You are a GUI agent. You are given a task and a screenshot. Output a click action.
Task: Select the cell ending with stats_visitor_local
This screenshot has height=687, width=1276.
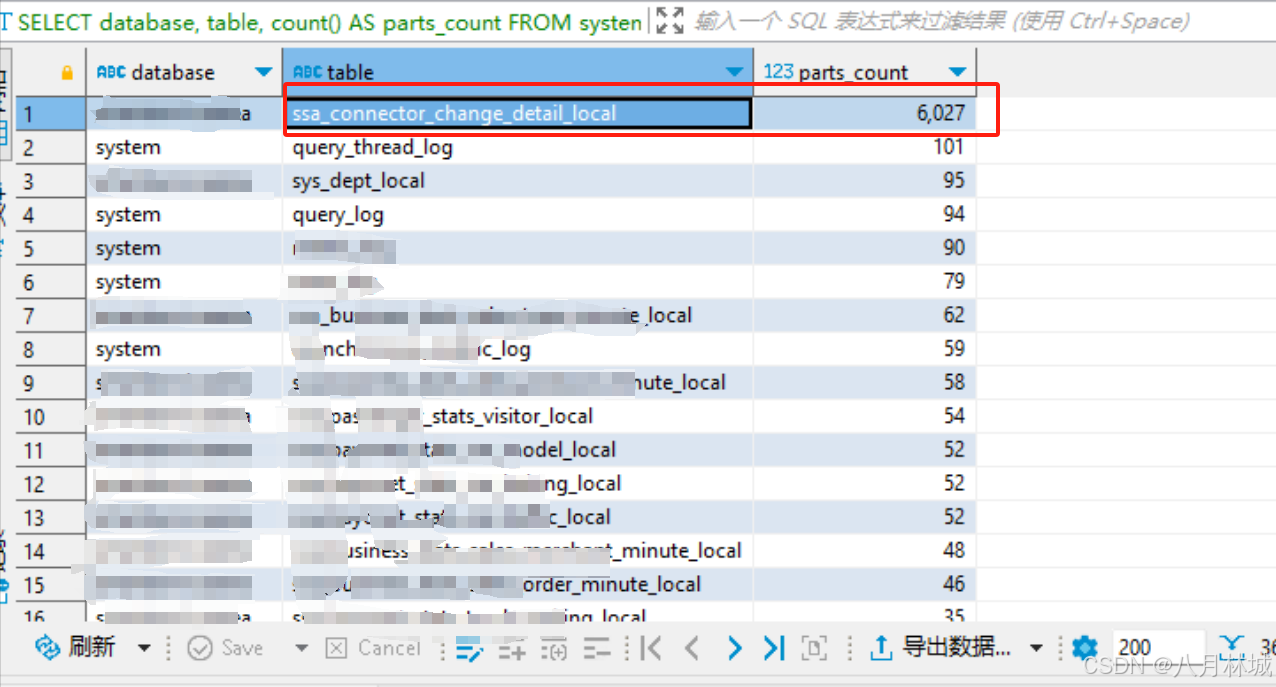click(x=518, y=416)
